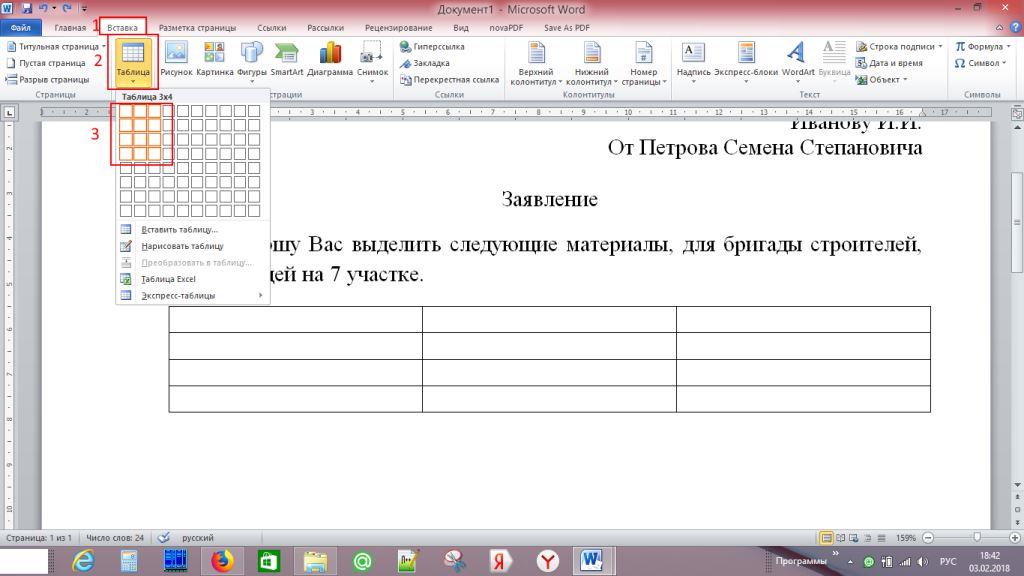Screen dimensions: 1024x576
Task: Open Номер страницы page number menu
Action: point(644,62)
